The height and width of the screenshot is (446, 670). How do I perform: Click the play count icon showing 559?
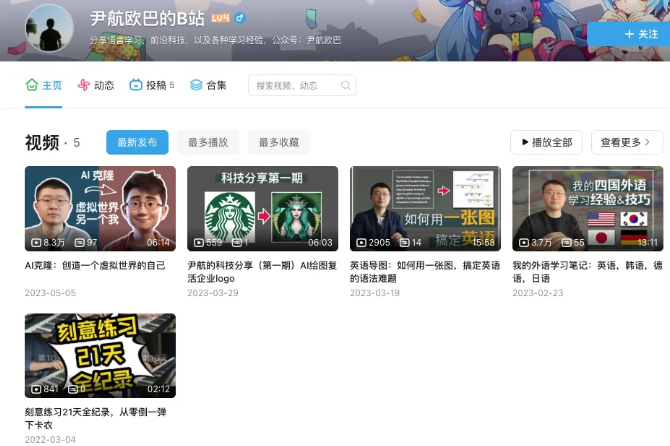tap(199, 243)
